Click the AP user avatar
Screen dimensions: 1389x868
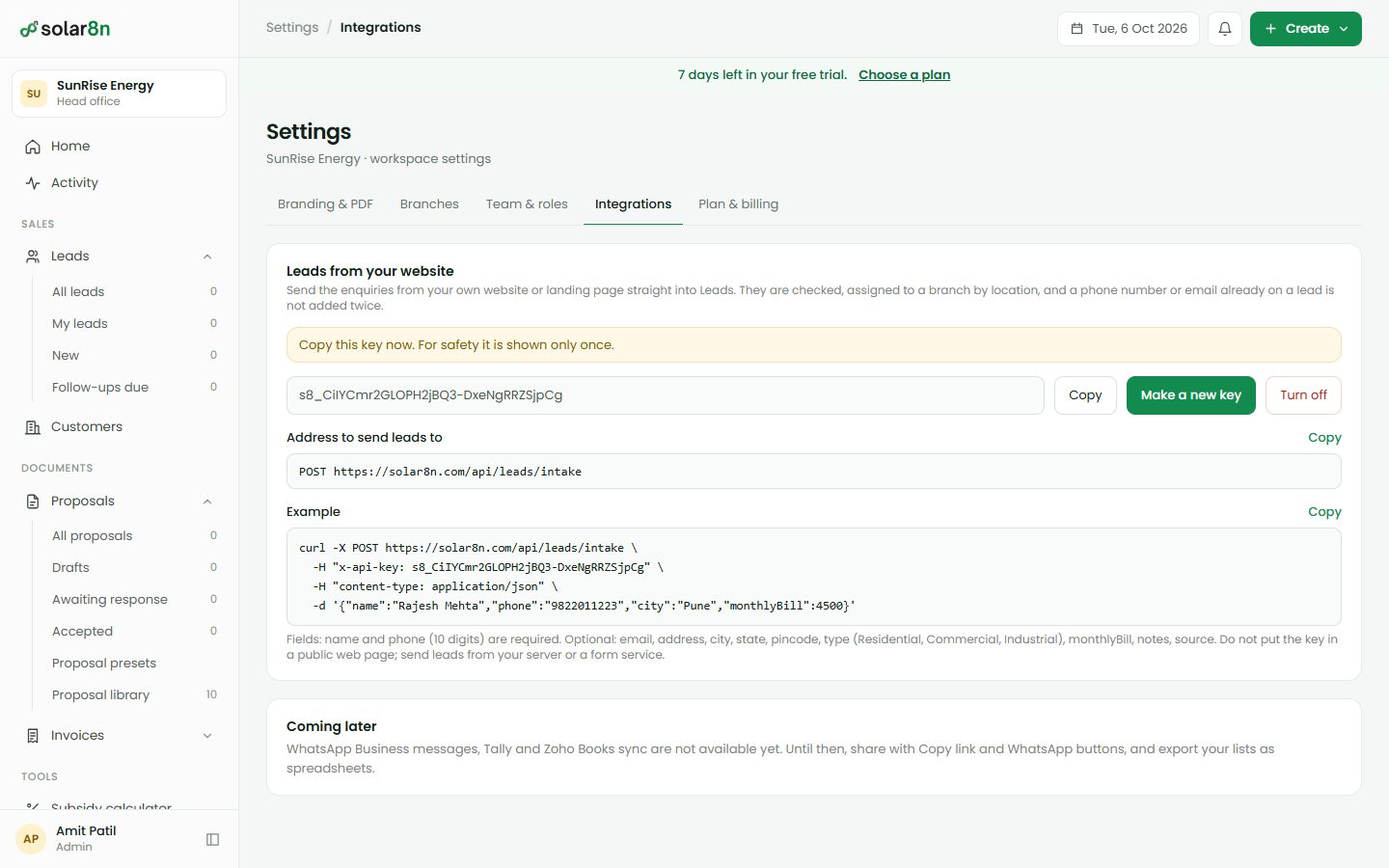pos(31,839)
